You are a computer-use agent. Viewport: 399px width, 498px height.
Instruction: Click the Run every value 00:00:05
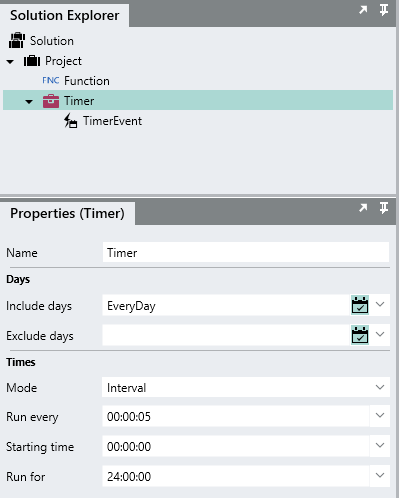click(129, 417)
